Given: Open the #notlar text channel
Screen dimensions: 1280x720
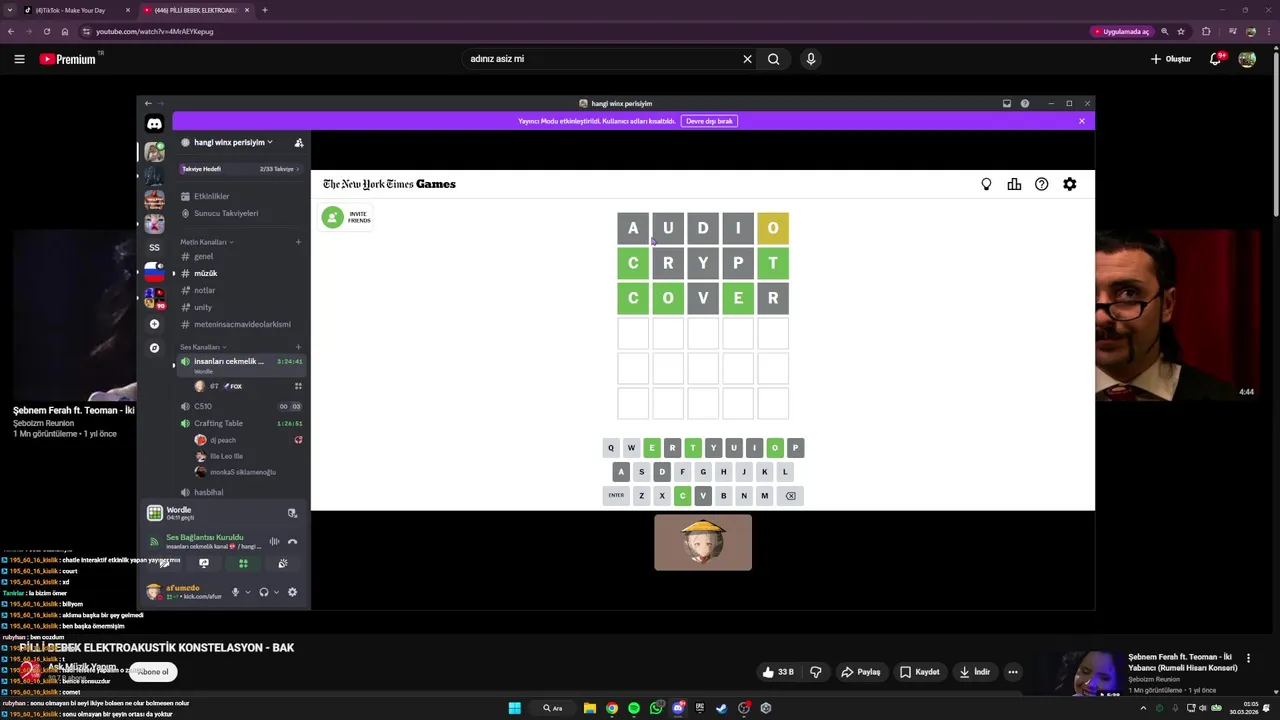Looking at the screenshot, I should point(241,290).
